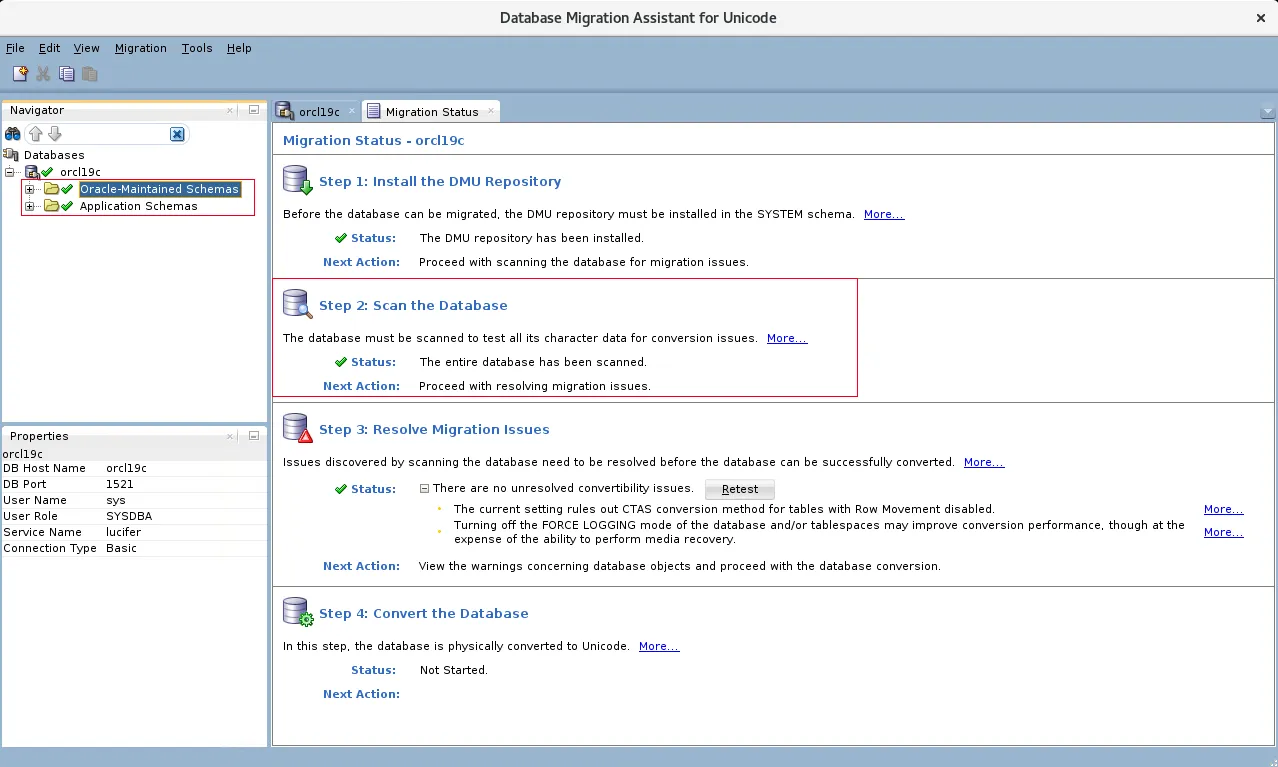Image resolution: width=1278 pixels, height=767 pixels.
Task: Clear the Navigator filter with the blue X icon
Action: click(177, 133)
